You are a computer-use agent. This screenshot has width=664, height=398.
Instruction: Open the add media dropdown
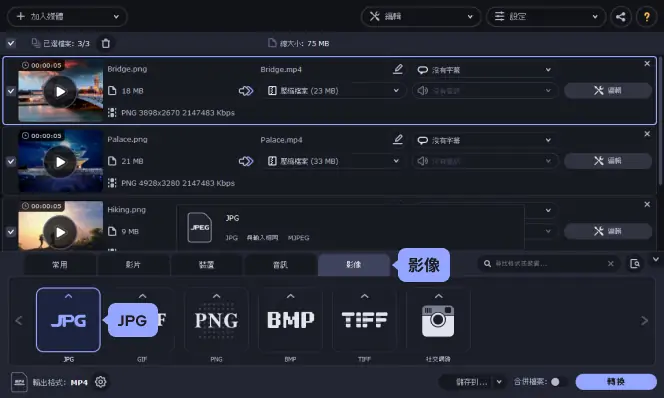tap(67, 17)
